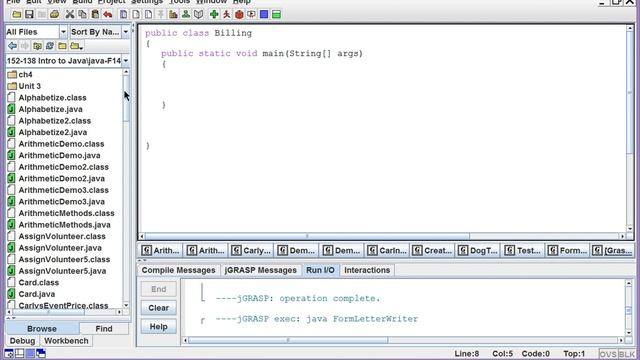
Task: Switch to the Workbench tab
Action: coord(66,341)
